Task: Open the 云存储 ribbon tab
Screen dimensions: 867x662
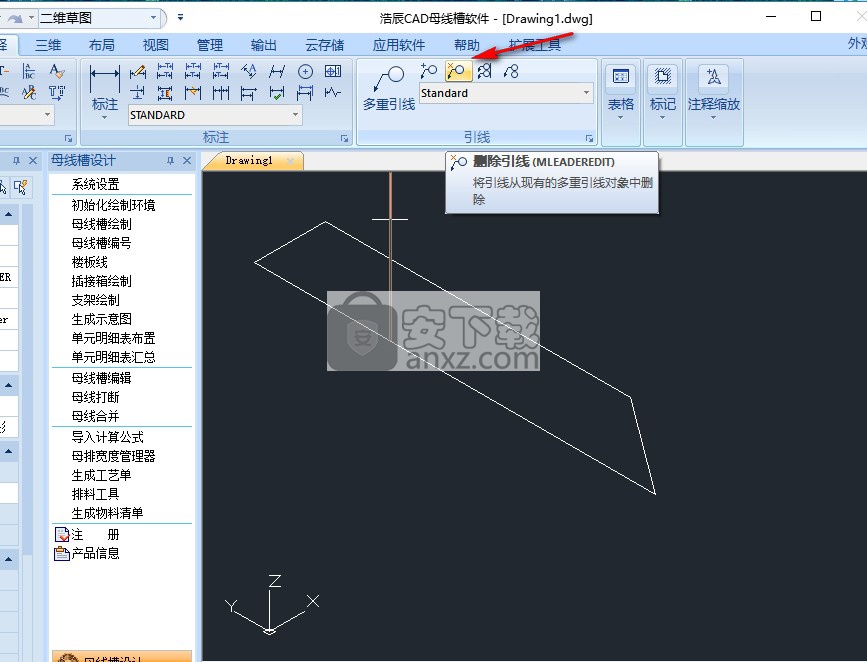Action: (x=325, y=45)
